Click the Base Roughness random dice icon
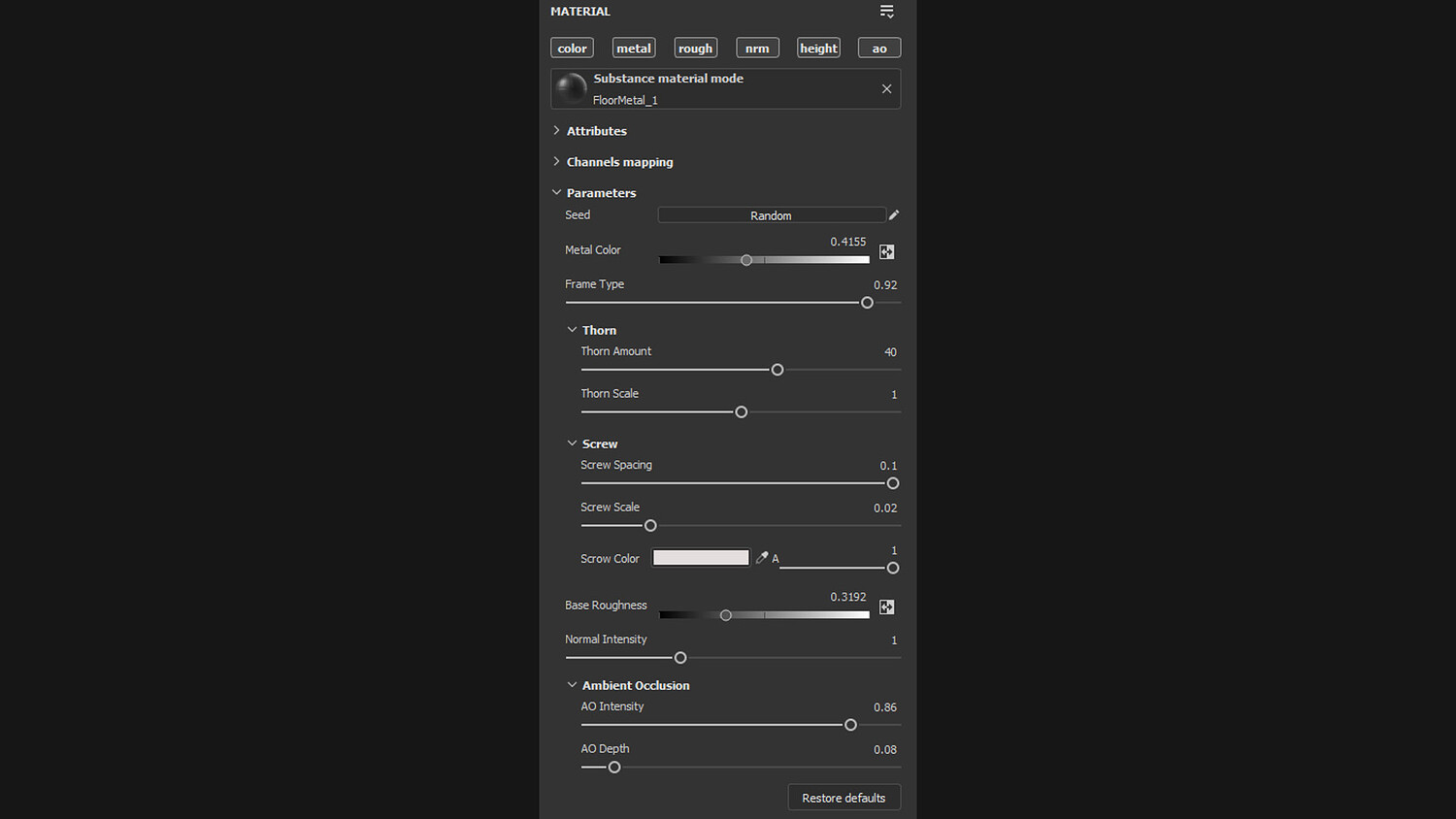 886,607
